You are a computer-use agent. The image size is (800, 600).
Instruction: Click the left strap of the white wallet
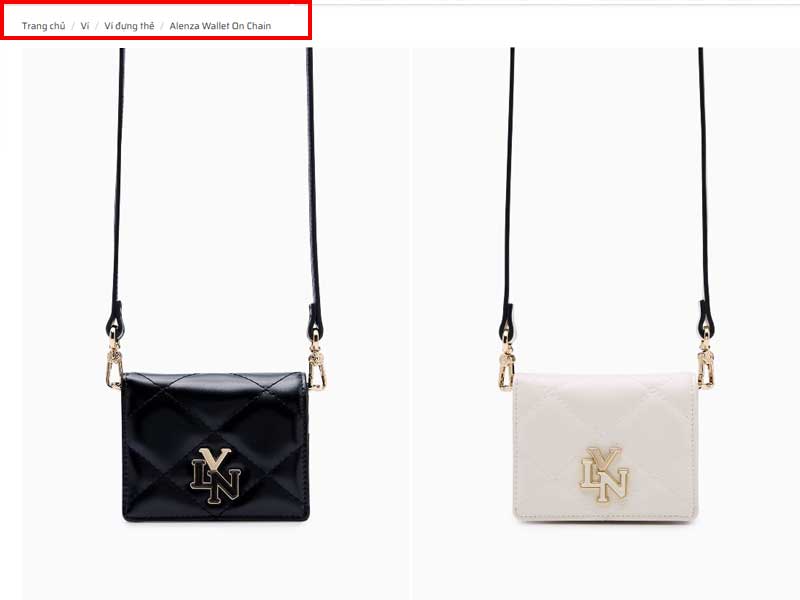pos(509,189)
